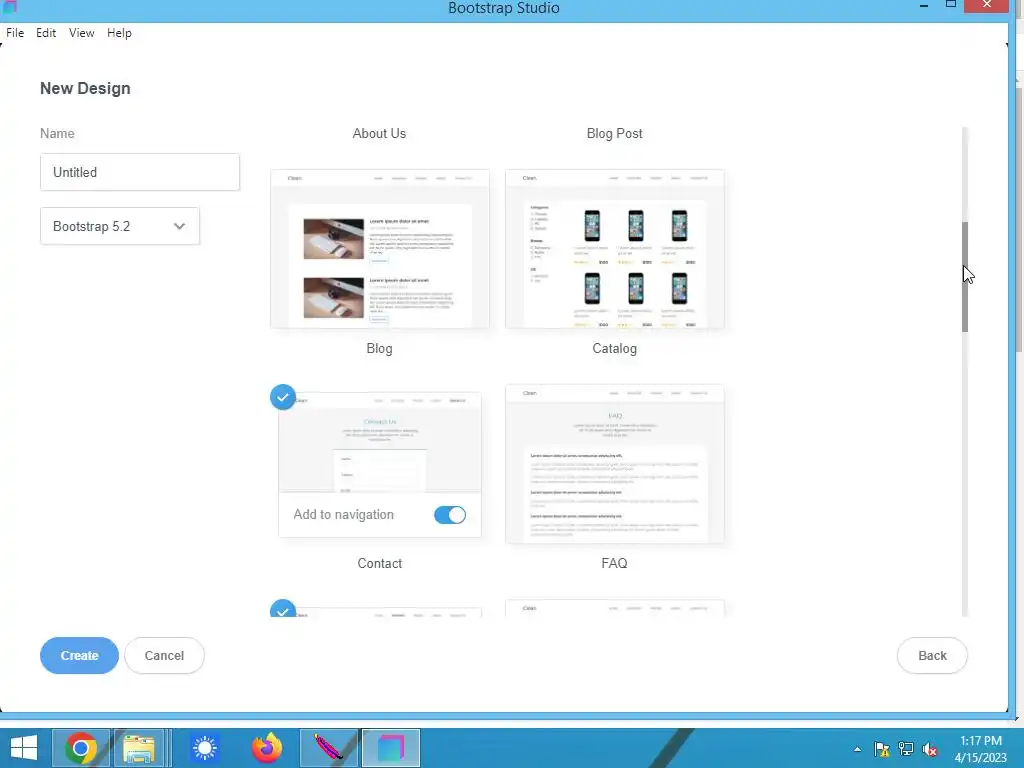Screen dimensions: 1024x768
Task: Open the sun icon app in taskbar
Action: click(x=205, y=748)
